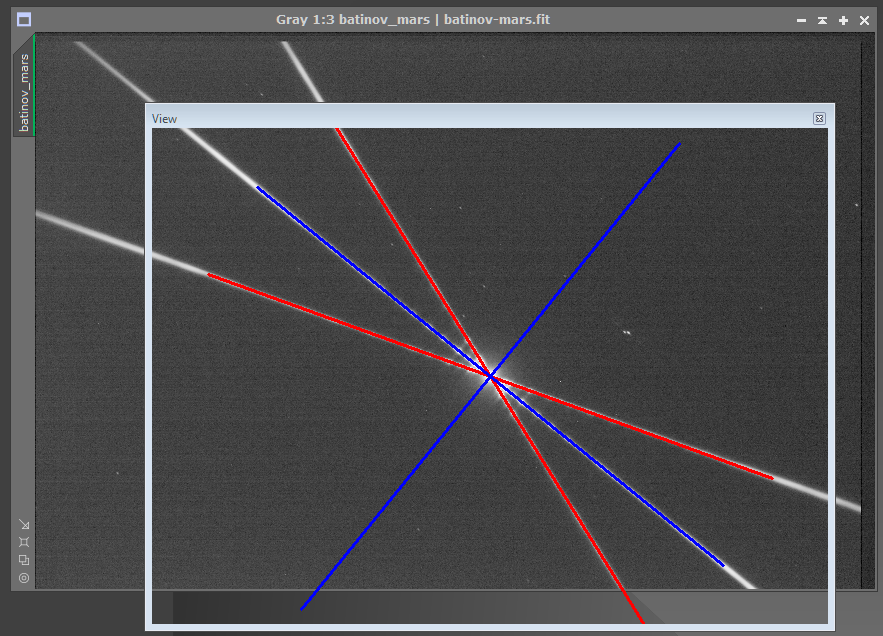
Task: Click the 'View' dialog title label
Action: [x=164, y=119]
